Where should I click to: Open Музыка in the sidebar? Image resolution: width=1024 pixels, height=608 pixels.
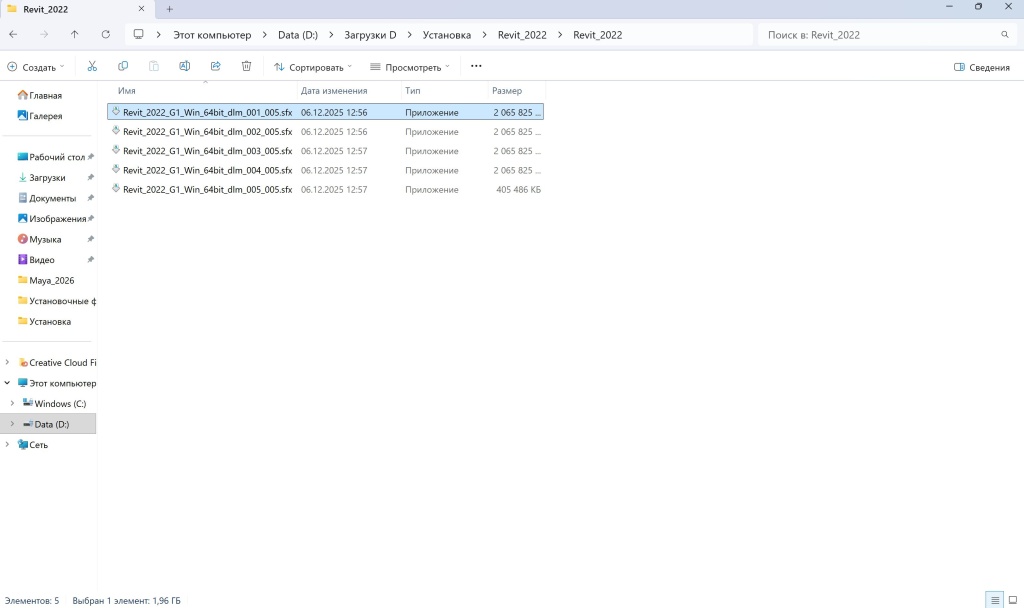tap(40, 240)
